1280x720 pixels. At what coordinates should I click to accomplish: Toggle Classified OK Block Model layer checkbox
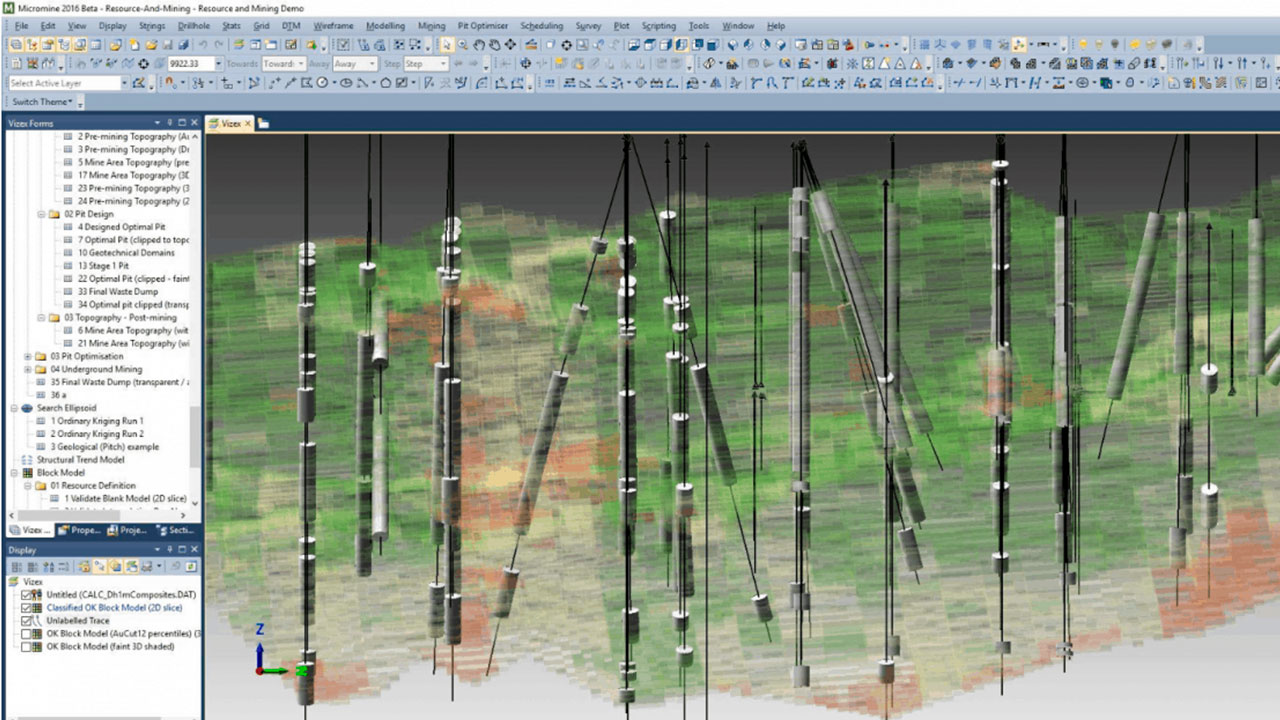click(27, 608)
